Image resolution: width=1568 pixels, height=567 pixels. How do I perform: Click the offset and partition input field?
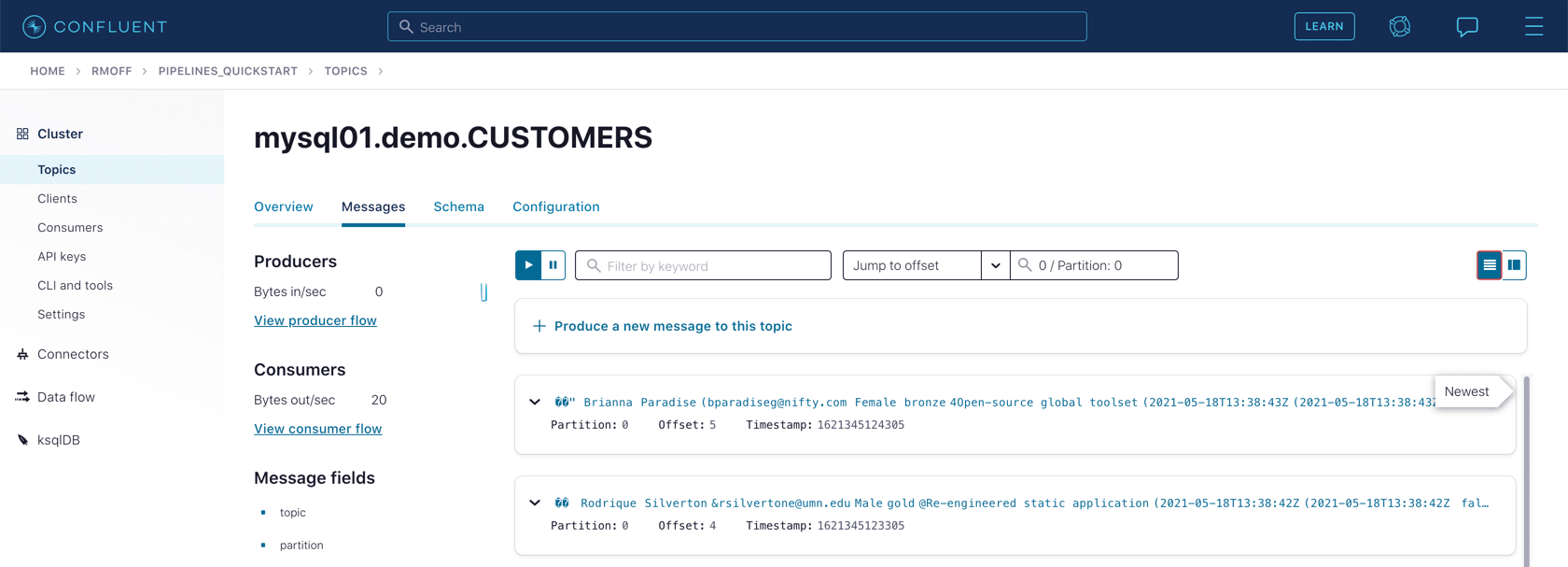(x=1094, y=265)
